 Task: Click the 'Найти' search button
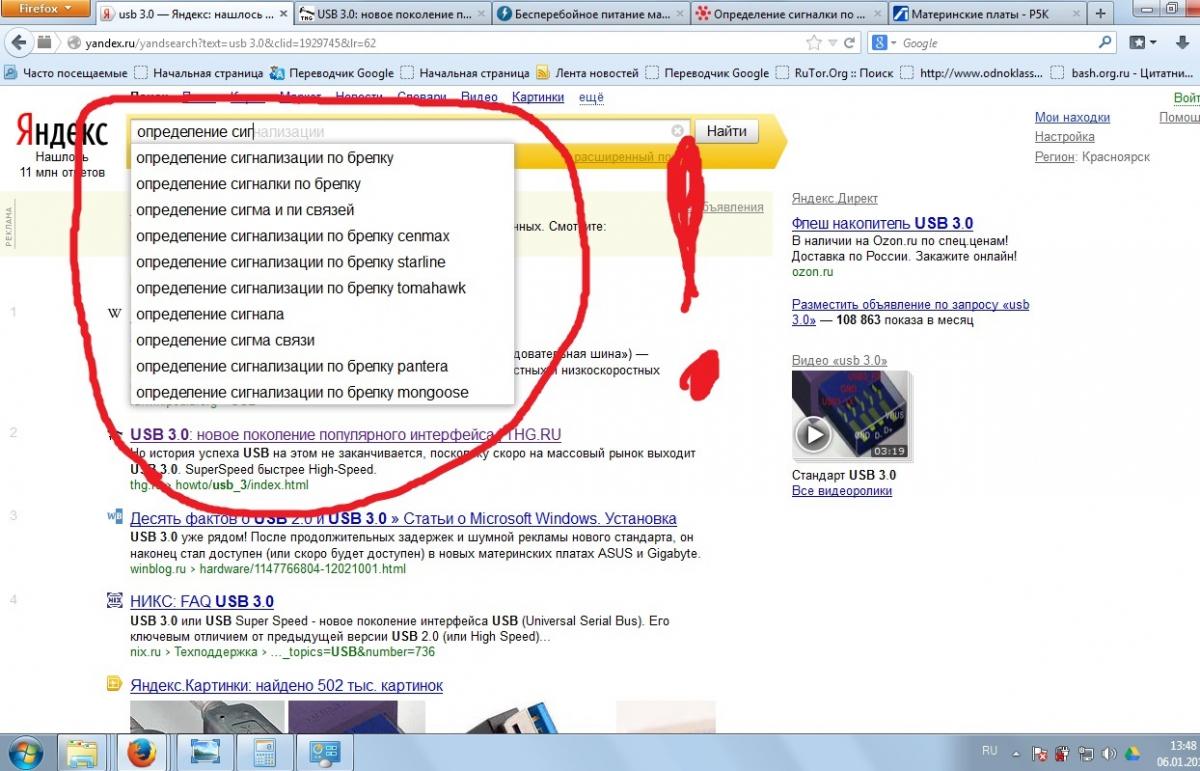pyautogui.click(x=726, y=131)
